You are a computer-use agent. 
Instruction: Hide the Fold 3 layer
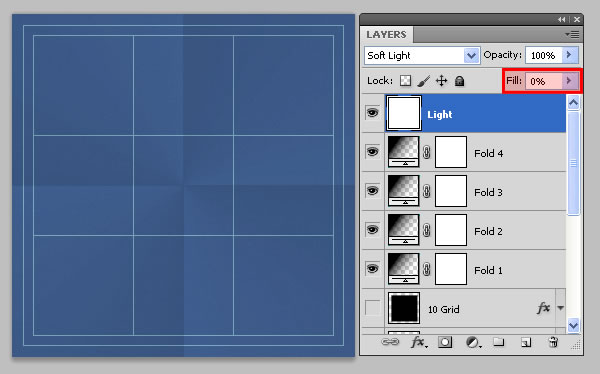tap(372, 191)
